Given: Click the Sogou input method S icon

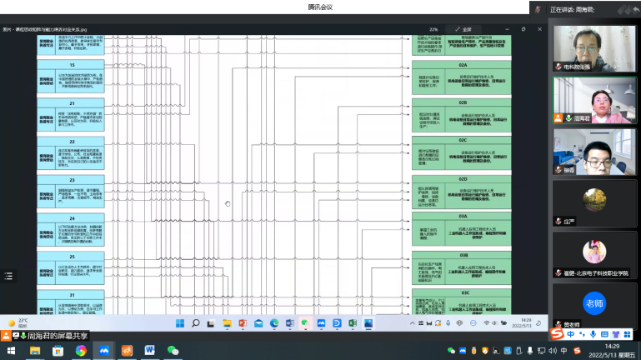Looking at the screenshot, I should click(x=556, y=334).
